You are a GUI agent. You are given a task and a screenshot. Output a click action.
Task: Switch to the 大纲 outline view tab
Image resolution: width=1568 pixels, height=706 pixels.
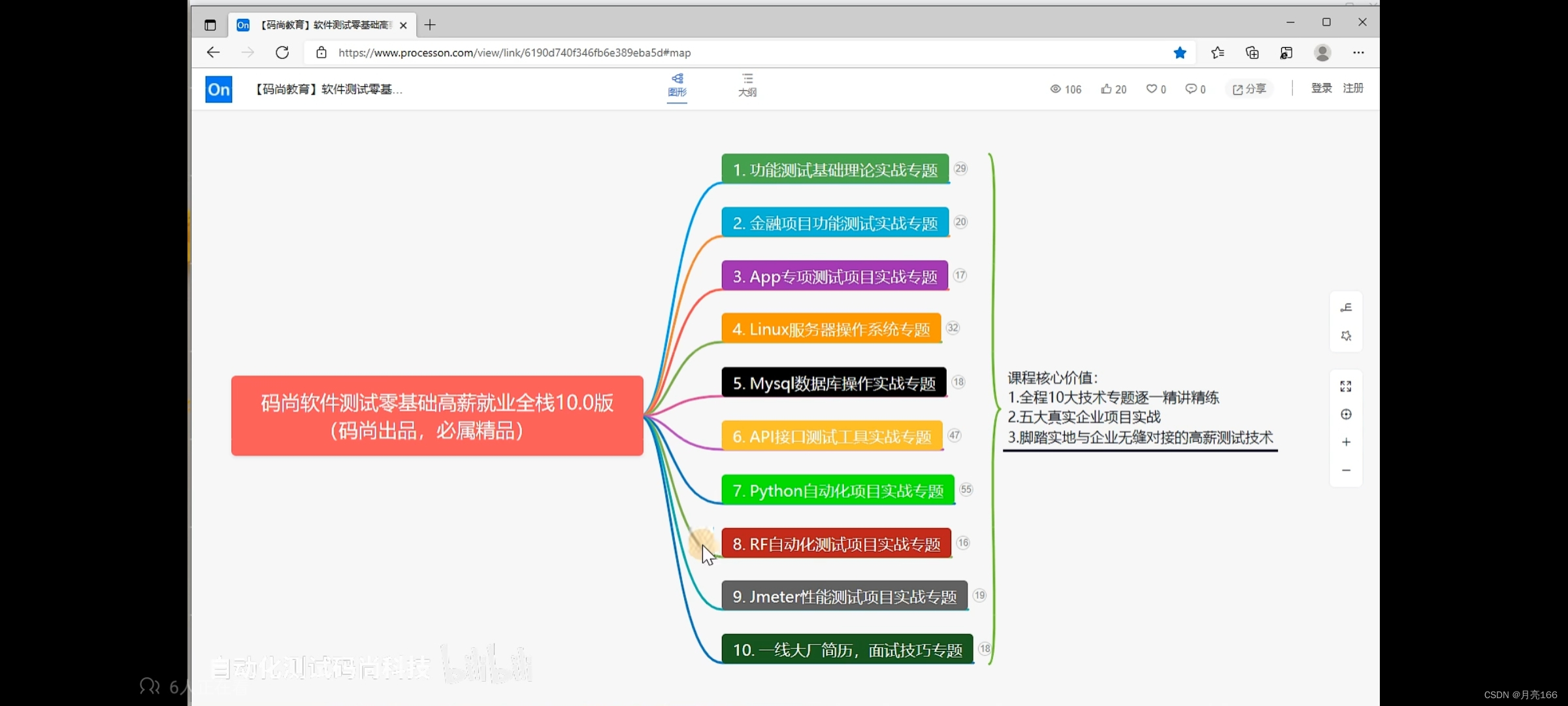coord(747,85)
